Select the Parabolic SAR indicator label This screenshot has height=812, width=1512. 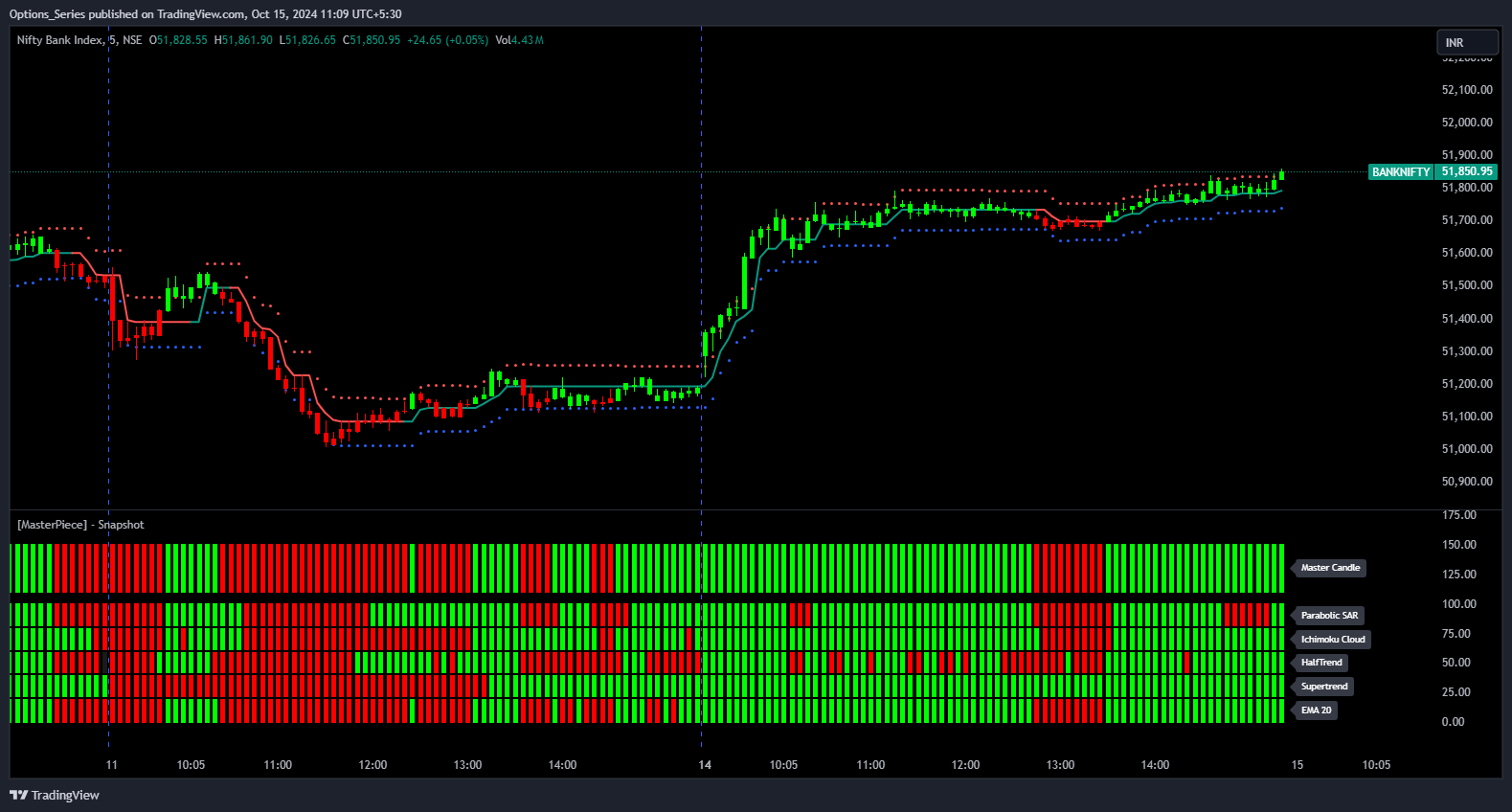coord(1329,616)
